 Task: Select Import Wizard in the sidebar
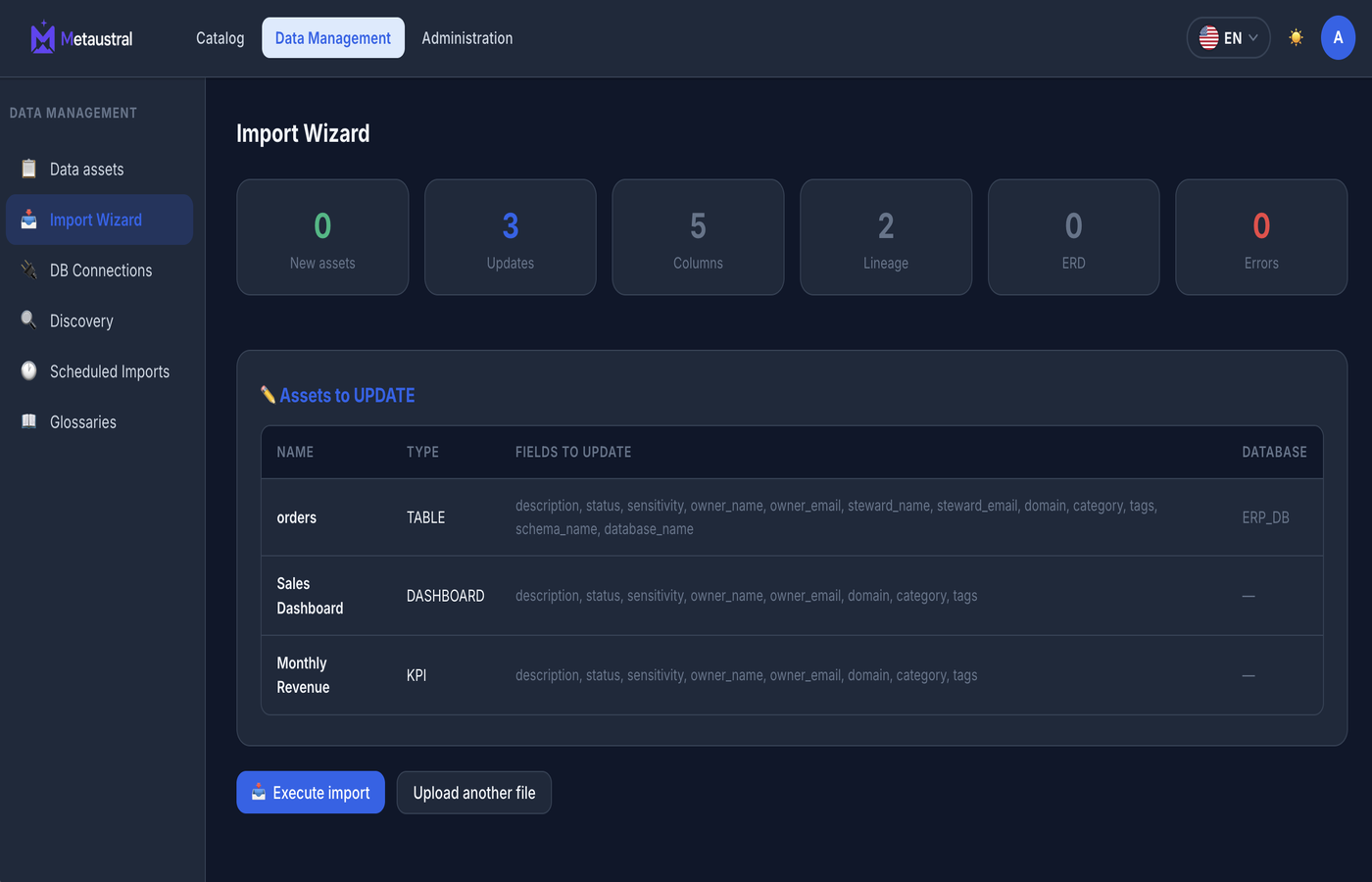pos(99,220)
